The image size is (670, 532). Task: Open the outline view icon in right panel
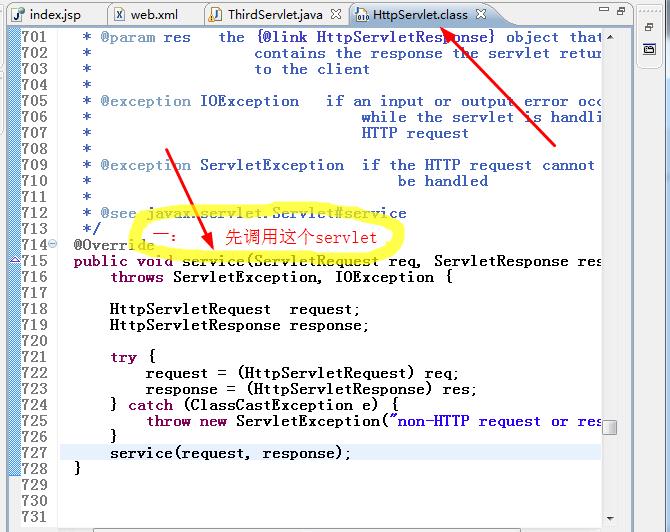649,49
